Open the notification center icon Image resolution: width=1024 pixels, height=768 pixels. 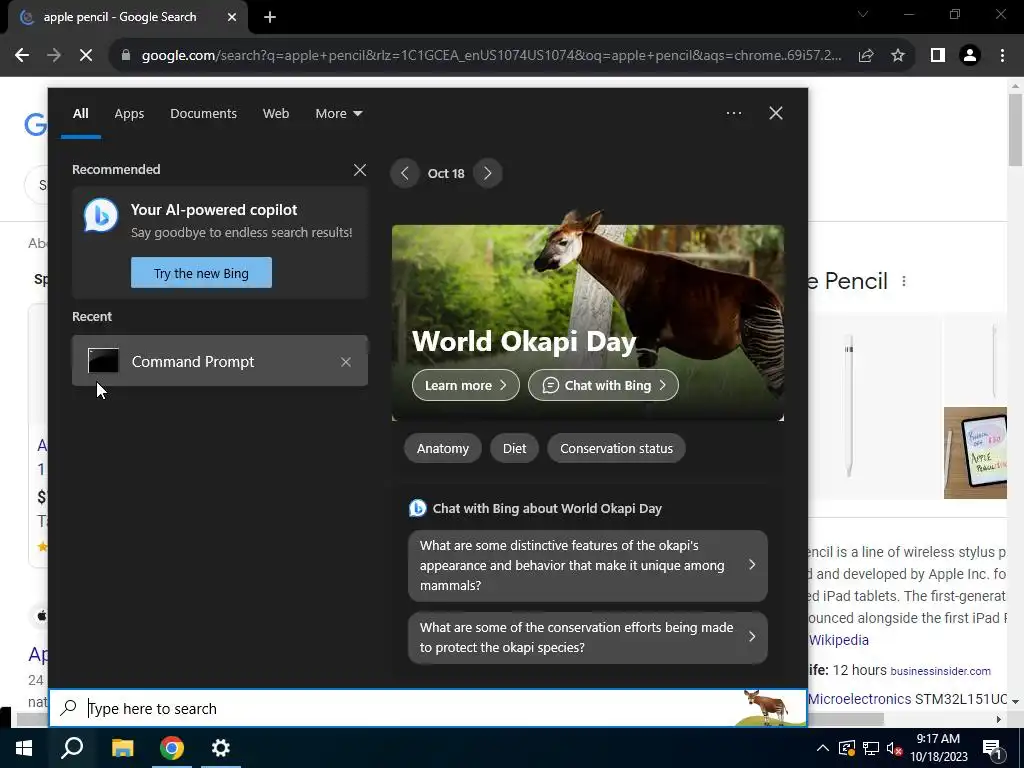[993, 749]
